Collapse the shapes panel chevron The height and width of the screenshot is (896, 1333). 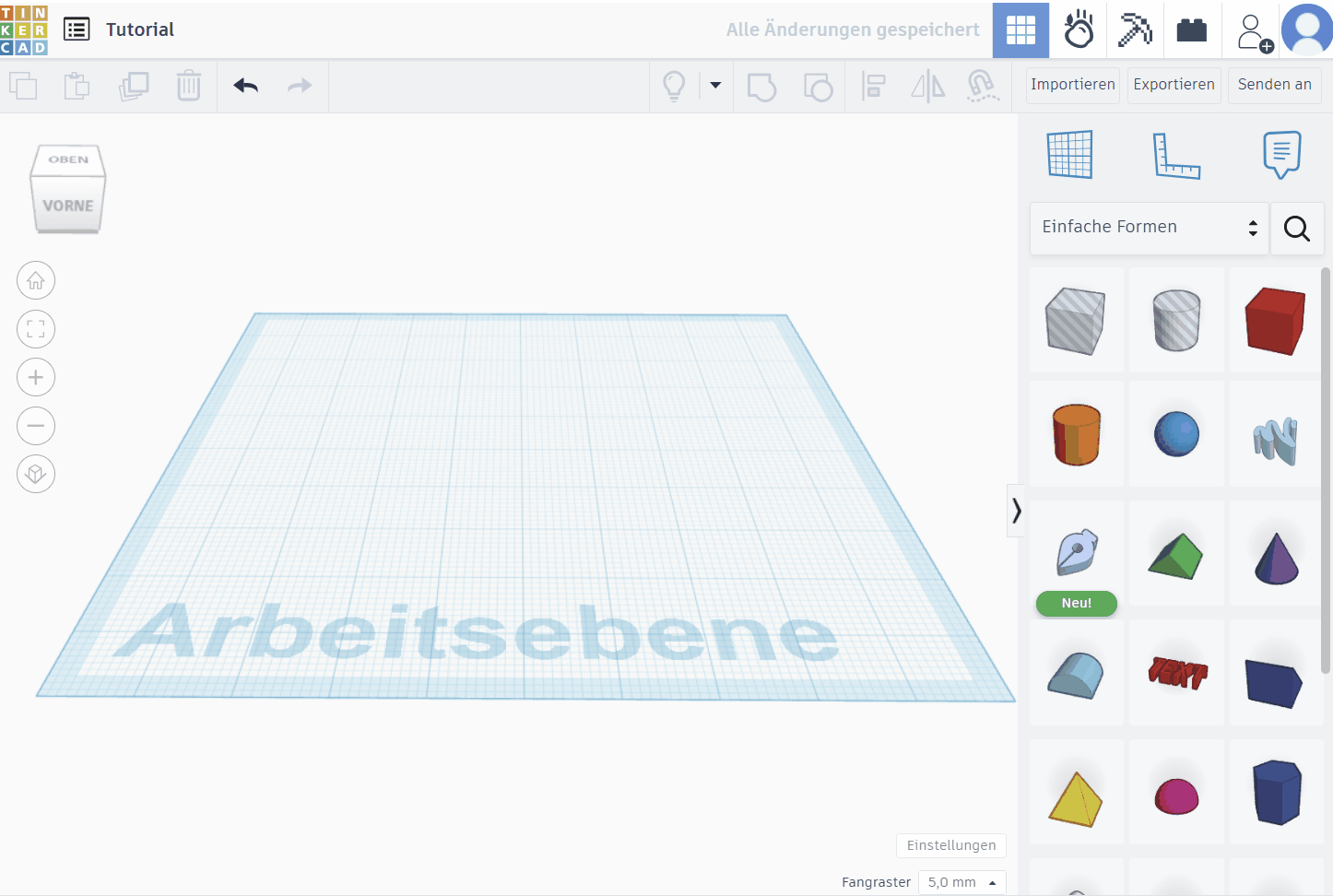click(1016, 511)
